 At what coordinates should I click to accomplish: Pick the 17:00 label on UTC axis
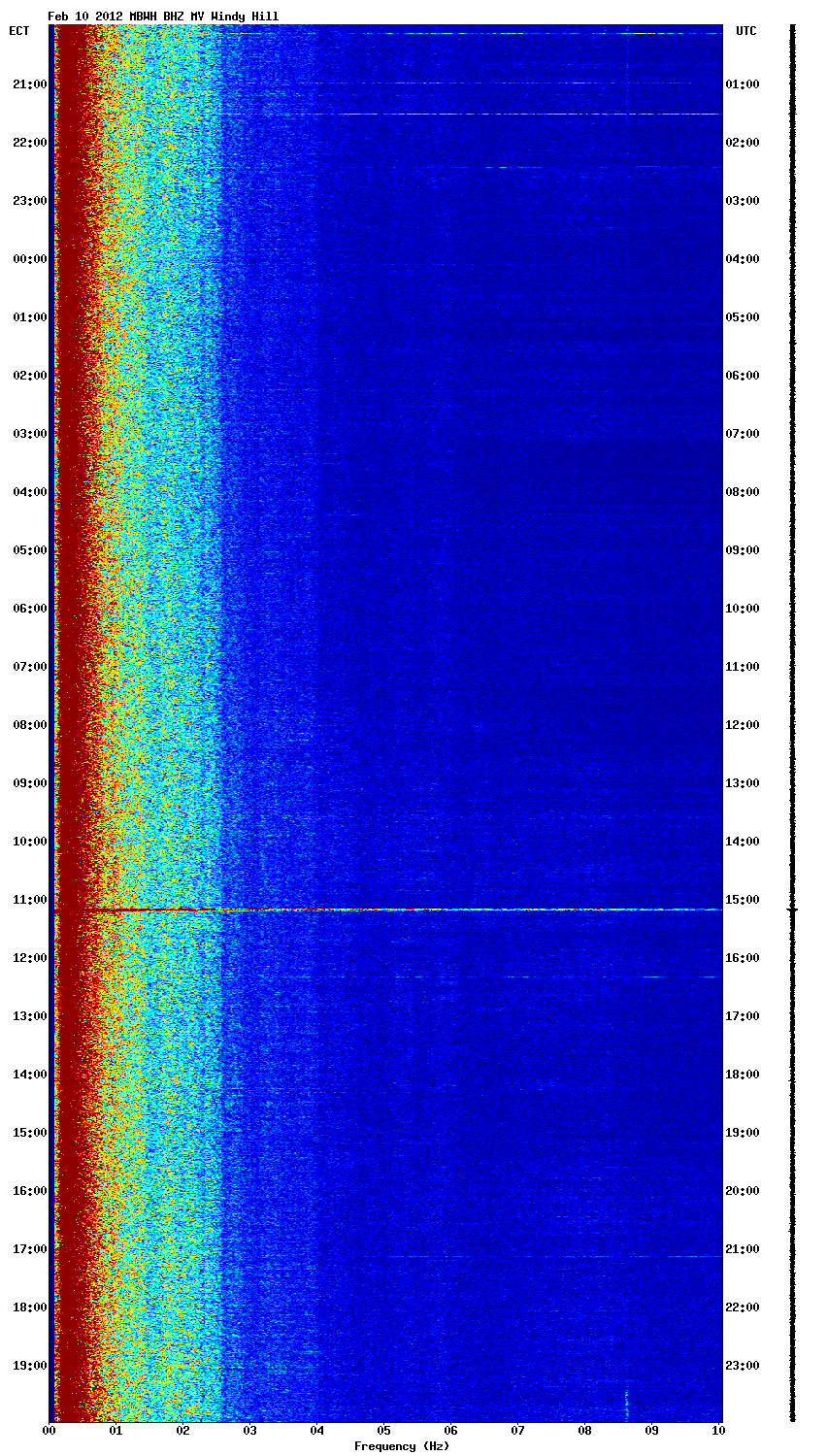[743, 1016]
